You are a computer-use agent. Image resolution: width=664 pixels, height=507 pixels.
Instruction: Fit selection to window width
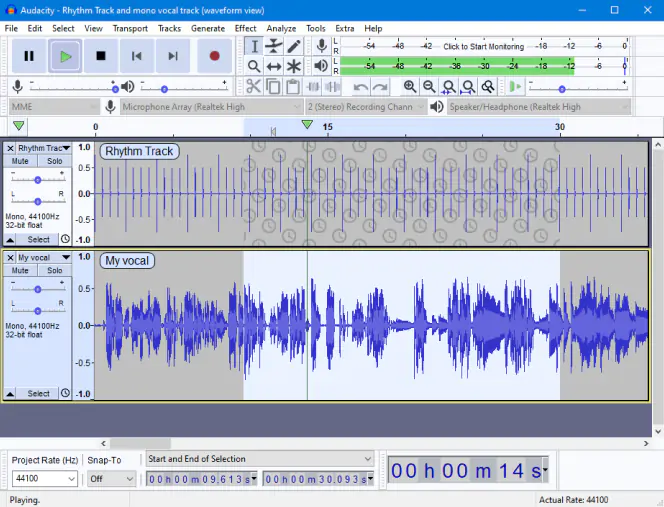coord(448,87)
